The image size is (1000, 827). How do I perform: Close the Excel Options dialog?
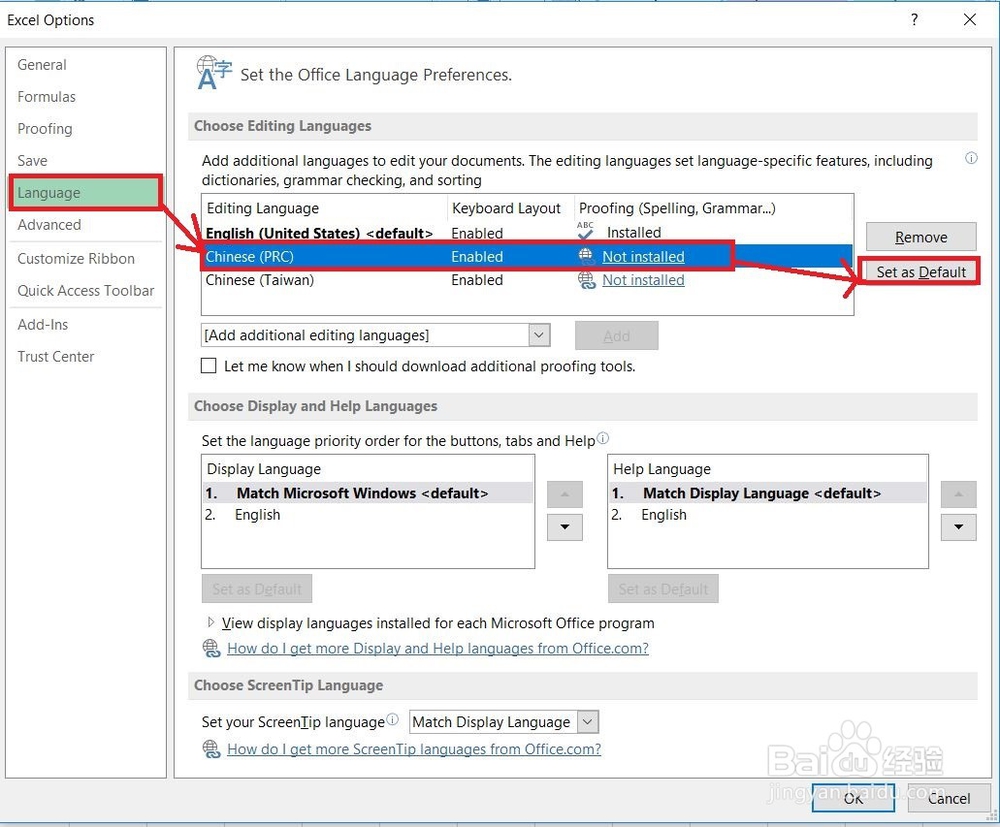pos(969,20)
